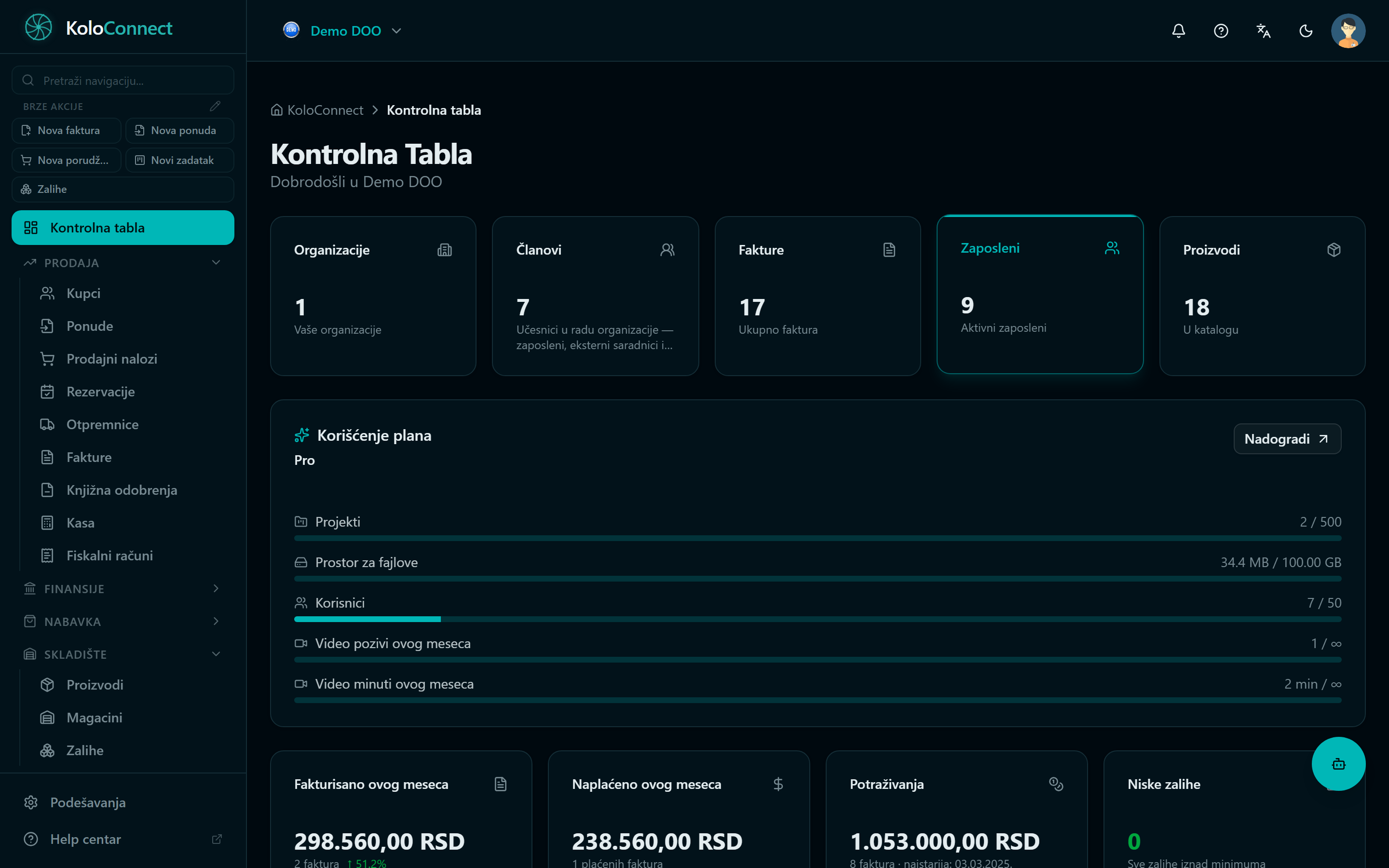Collapse the SKLADIŠTE section
This screenshot has width=1389, height=868.
pos(123,654)
